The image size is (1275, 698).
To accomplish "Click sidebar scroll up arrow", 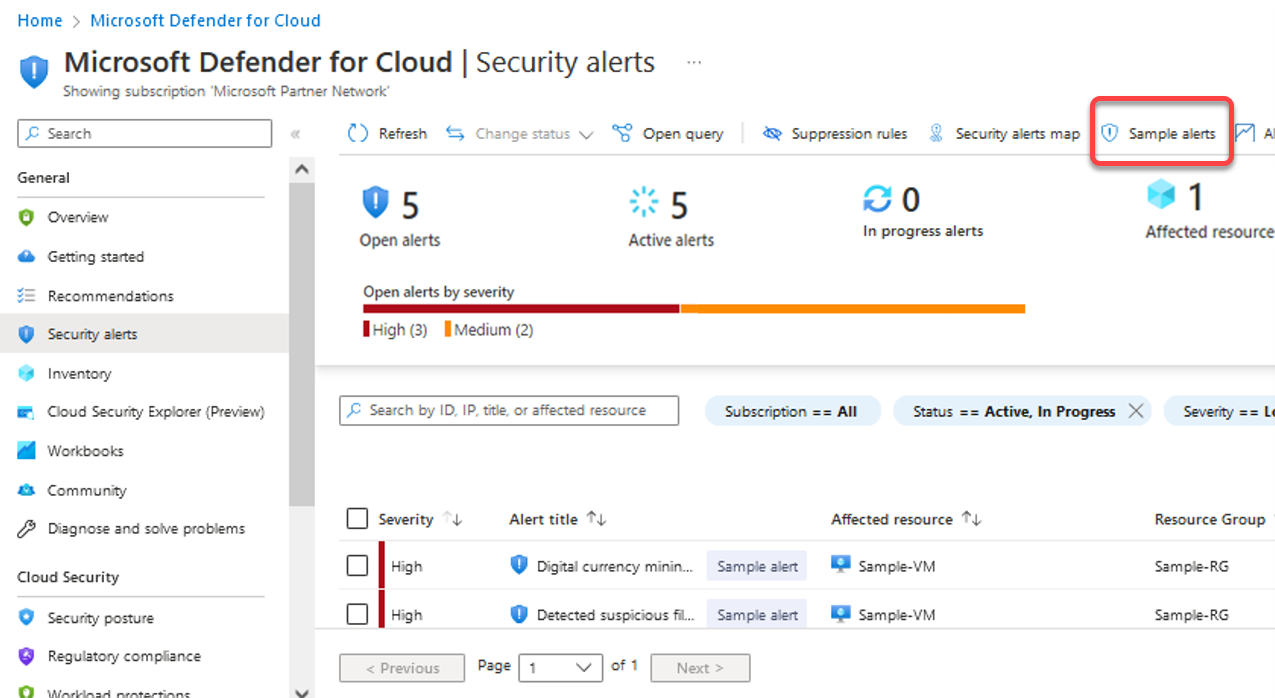I will click(x=302, y=170).
